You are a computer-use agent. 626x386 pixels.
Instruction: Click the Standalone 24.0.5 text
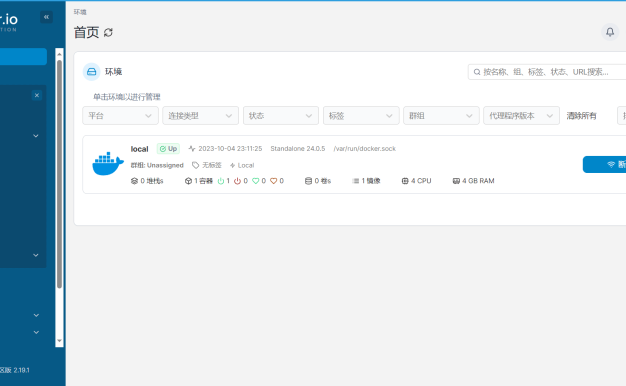(298, 148)
